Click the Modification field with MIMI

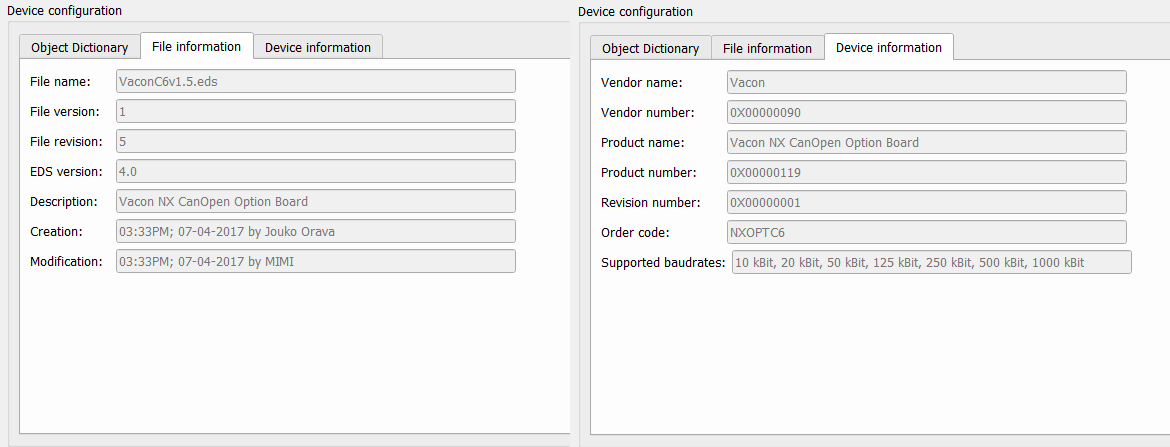[316, 261]
